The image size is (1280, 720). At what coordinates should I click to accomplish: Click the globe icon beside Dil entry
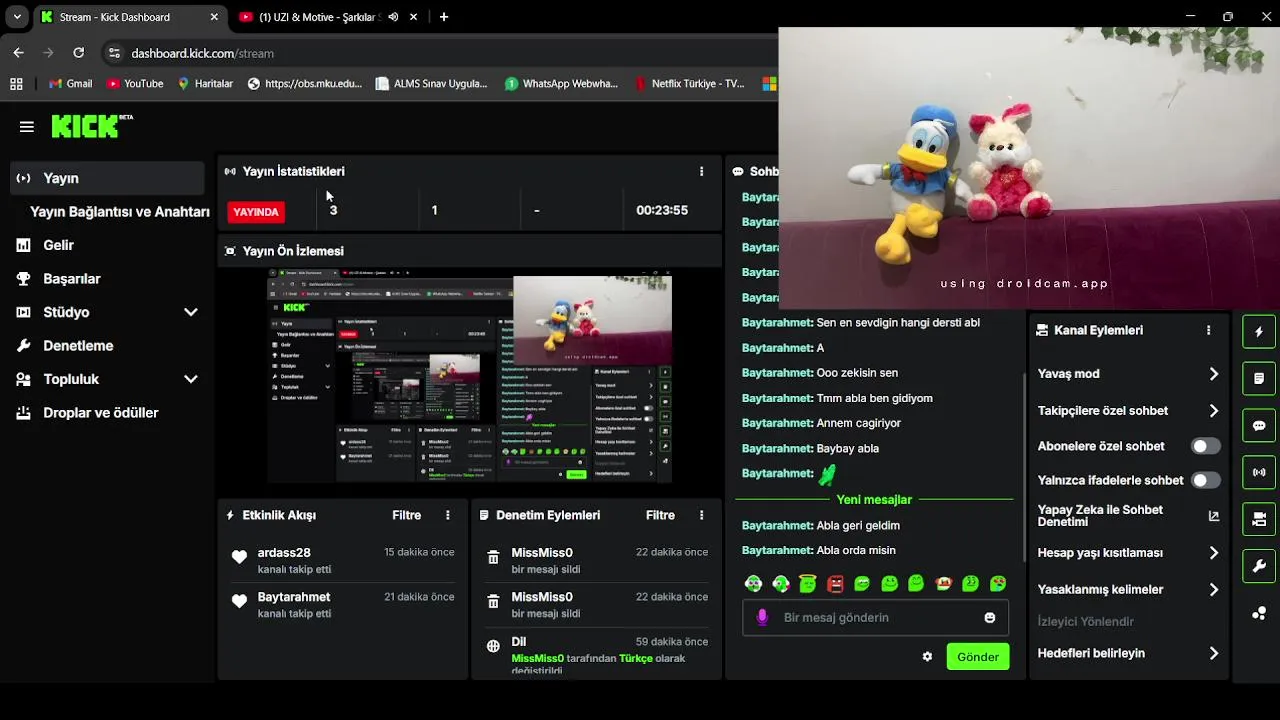coord(493,646)
